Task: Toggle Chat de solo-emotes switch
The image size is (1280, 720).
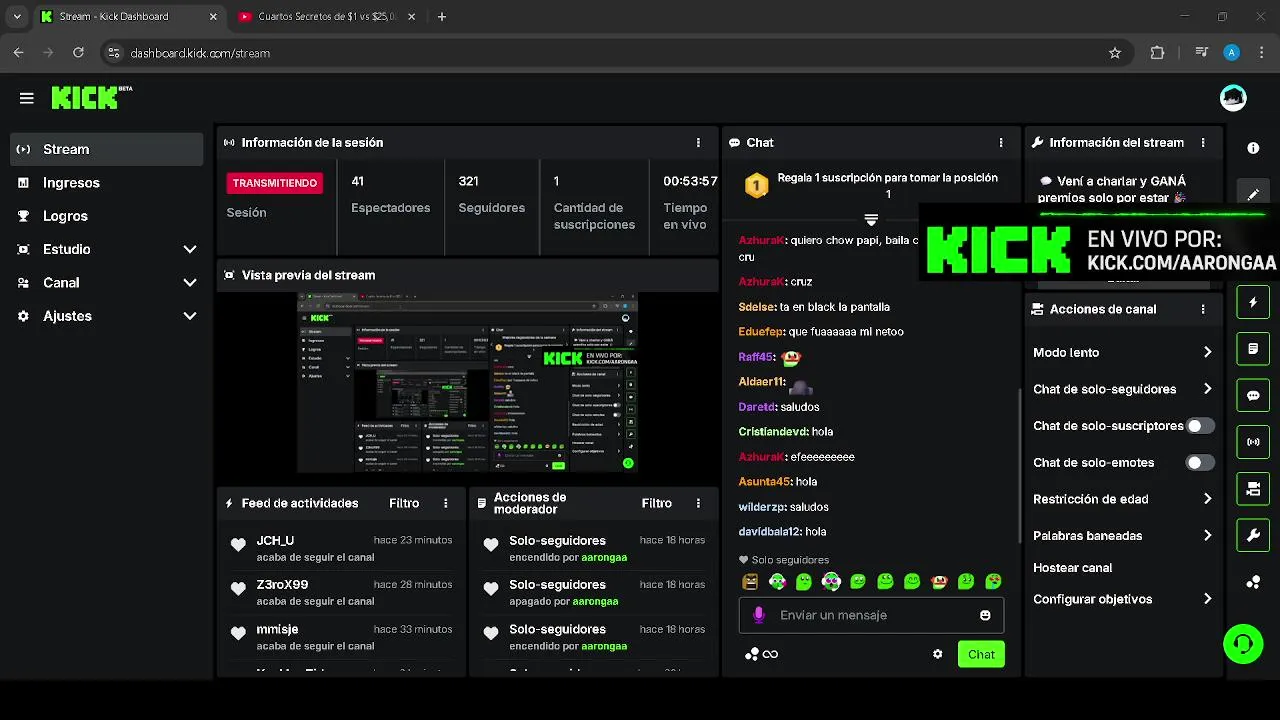Action: (x=1200, y=463)
